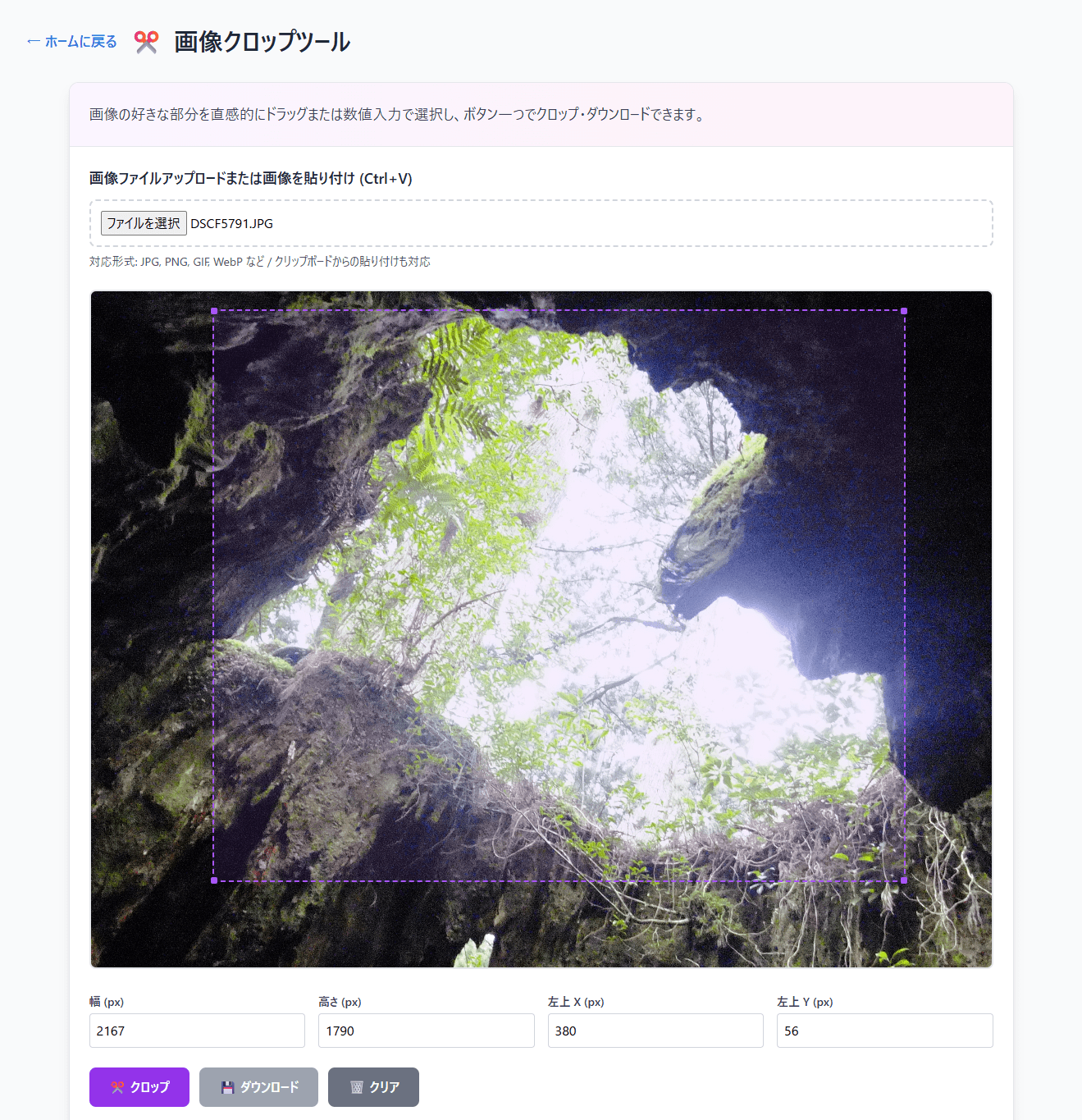Click the trash icon on the クリア button
The height and width of the screenshot is (1120, 1082).
tap(357, 1087)
